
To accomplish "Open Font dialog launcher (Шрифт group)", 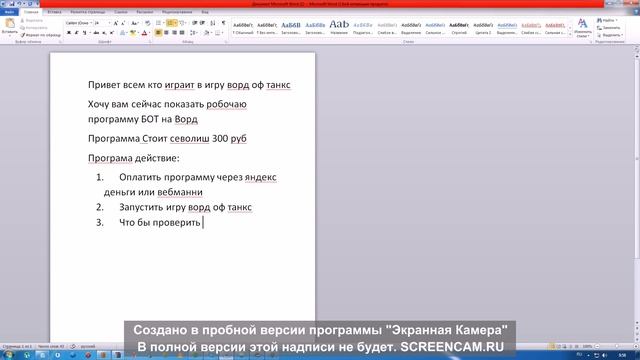I will pos(150,42).
